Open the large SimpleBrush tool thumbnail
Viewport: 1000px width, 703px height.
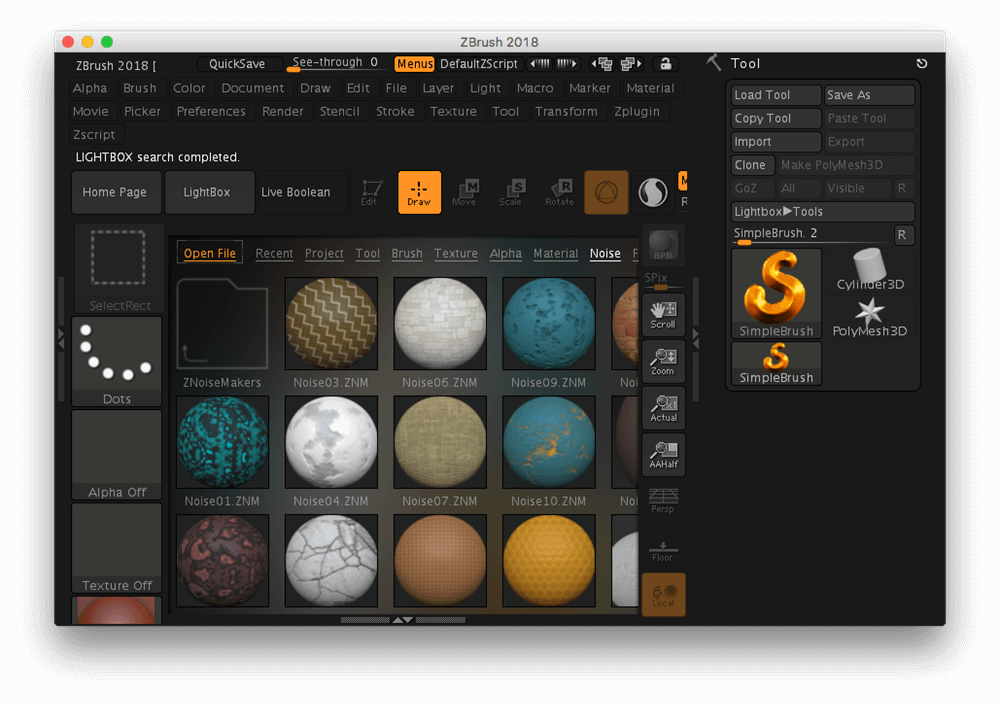(776, 293)
